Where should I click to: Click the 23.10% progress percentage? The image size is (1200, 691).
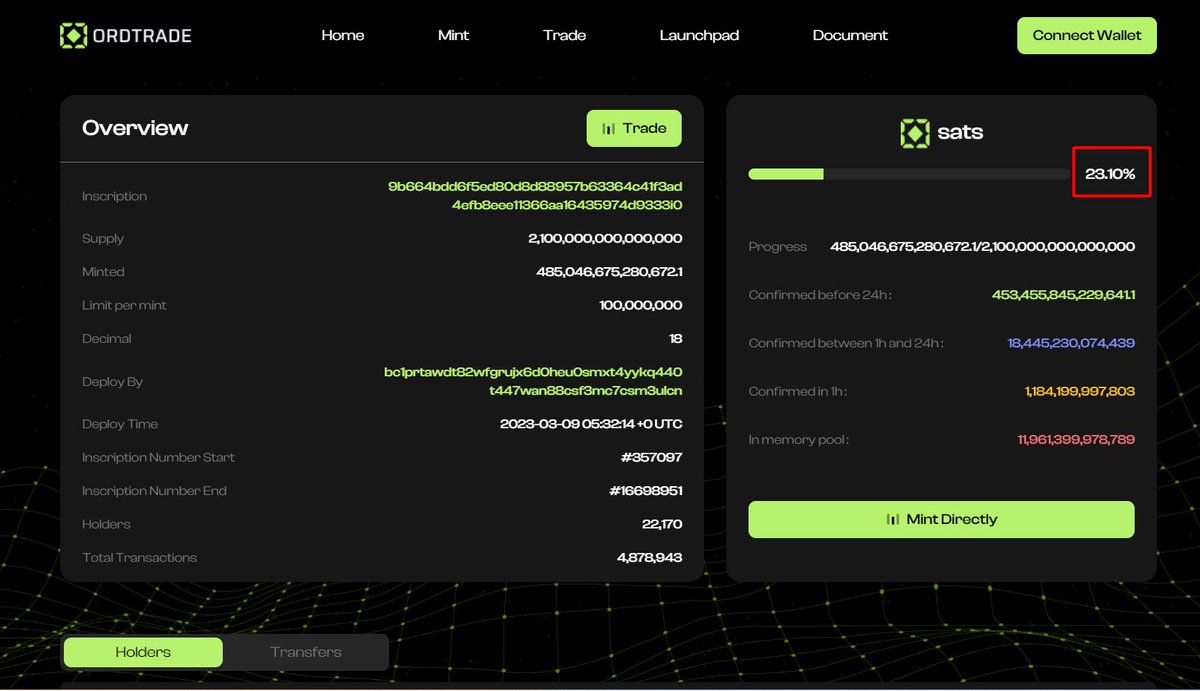tap(1110, 174)
